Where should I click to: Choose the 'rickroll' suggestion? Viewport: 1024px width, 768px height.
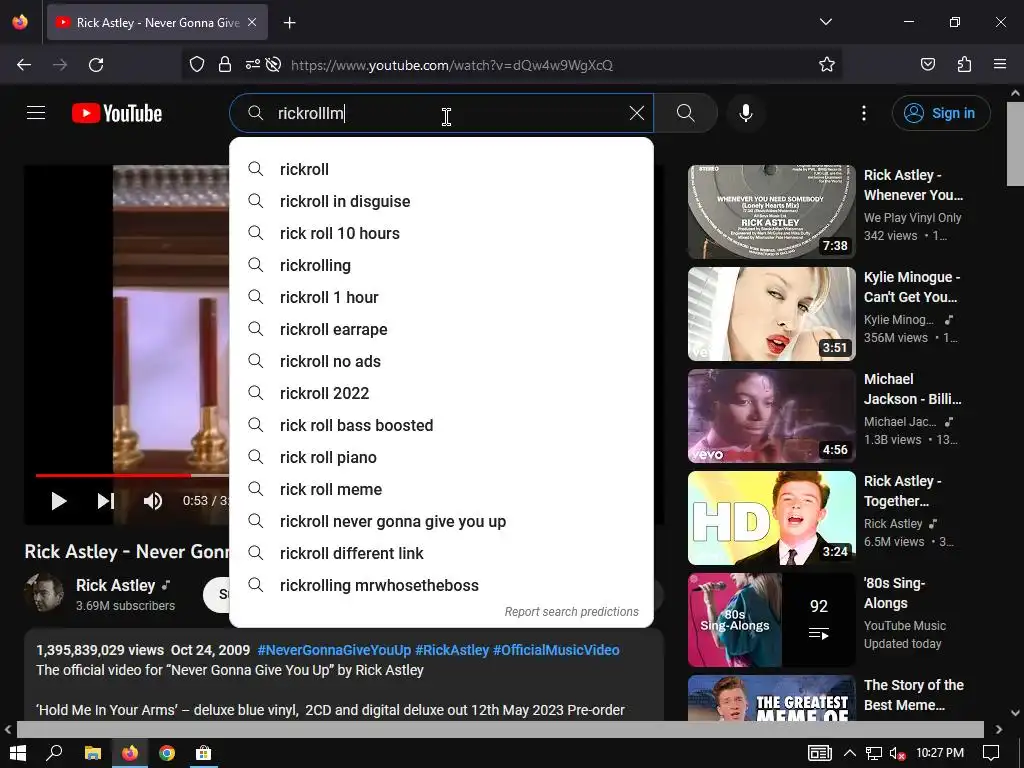click(441, 169)
